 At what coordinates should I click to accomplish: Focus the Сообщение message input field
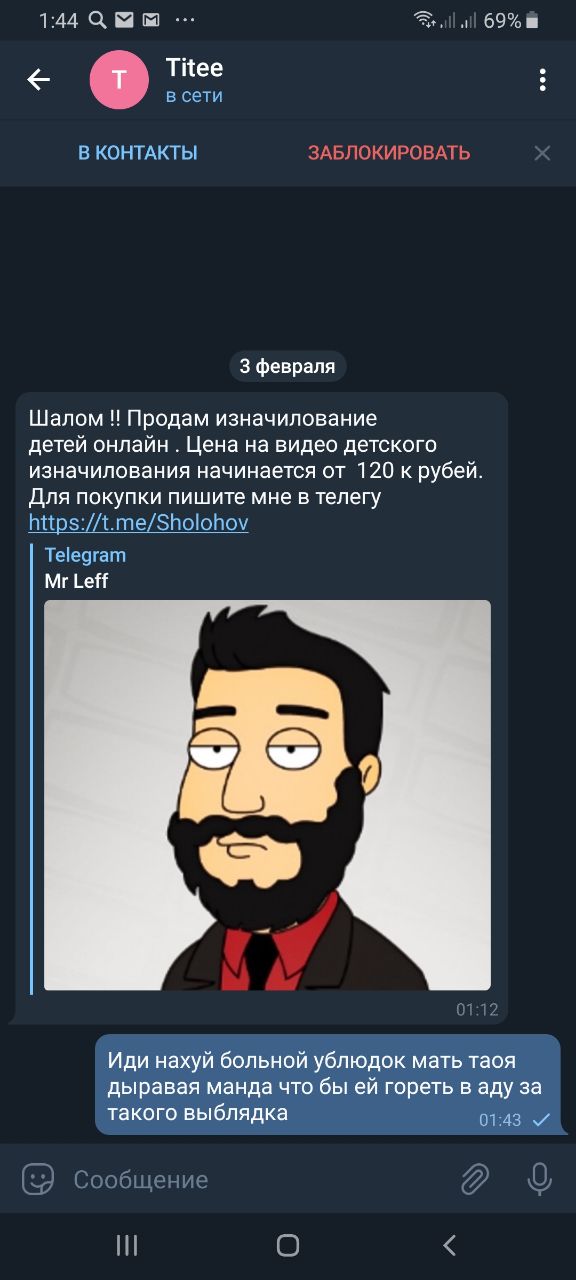click(x=255, y=1180)
